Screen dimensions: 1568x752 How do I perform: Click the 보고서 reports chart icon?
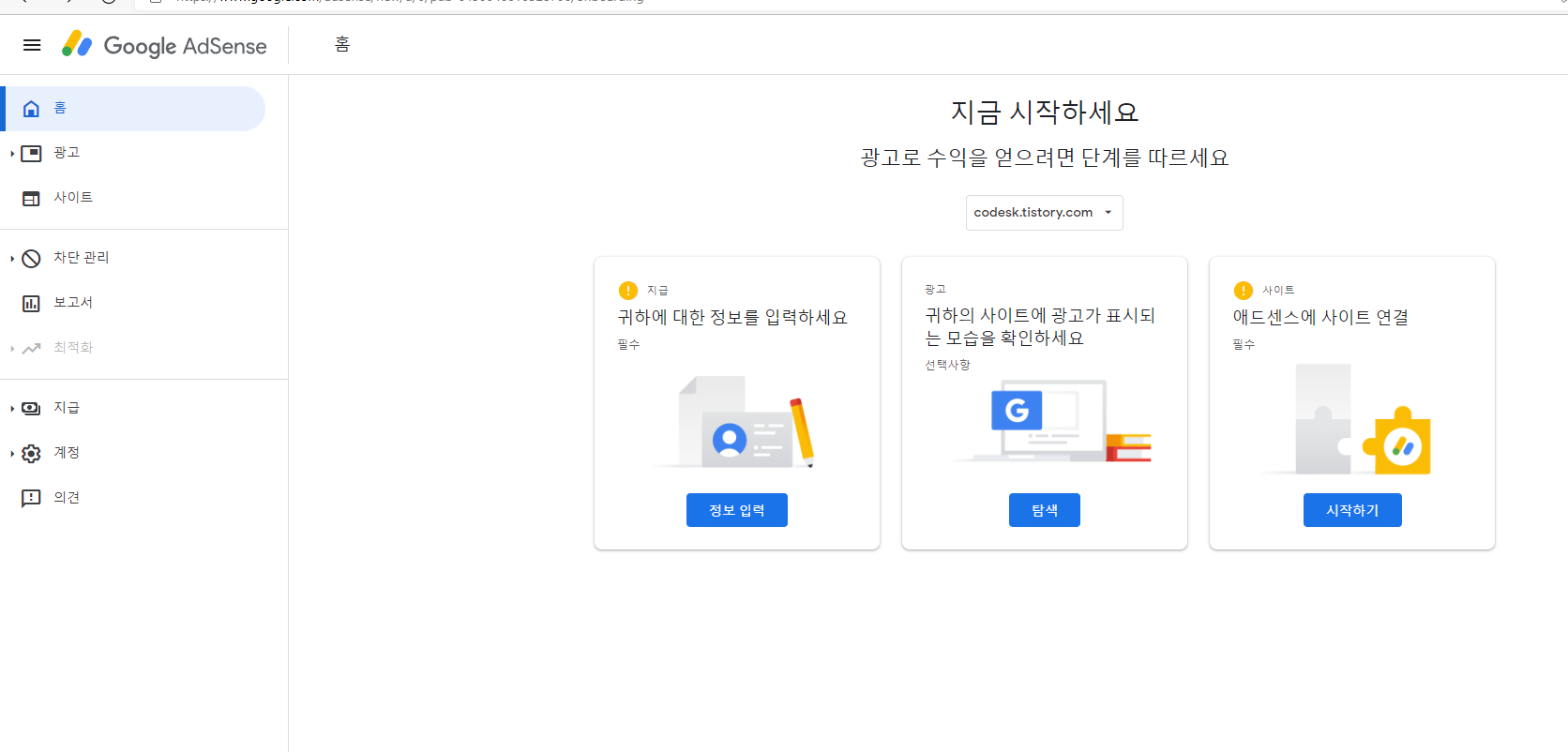click(31, 303)
